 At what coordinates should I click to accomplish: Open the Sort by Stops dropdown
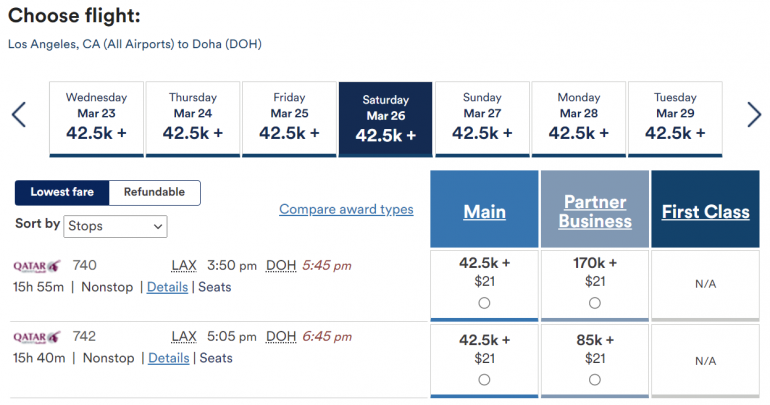[115, 227]
